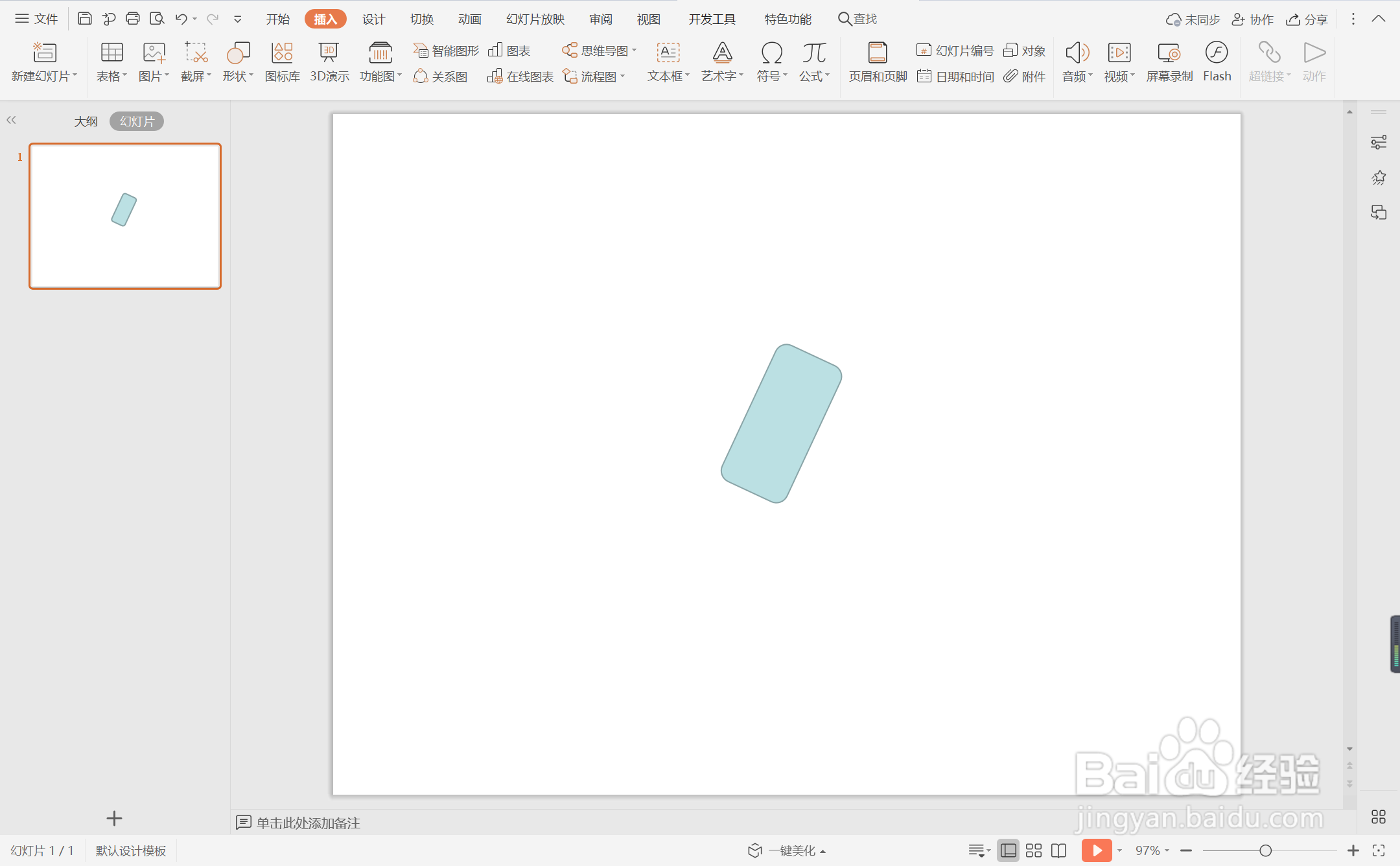Click 一键美化 beautify button
The width and height of the screenshot is (1400, 866).
tap(787, 850)
